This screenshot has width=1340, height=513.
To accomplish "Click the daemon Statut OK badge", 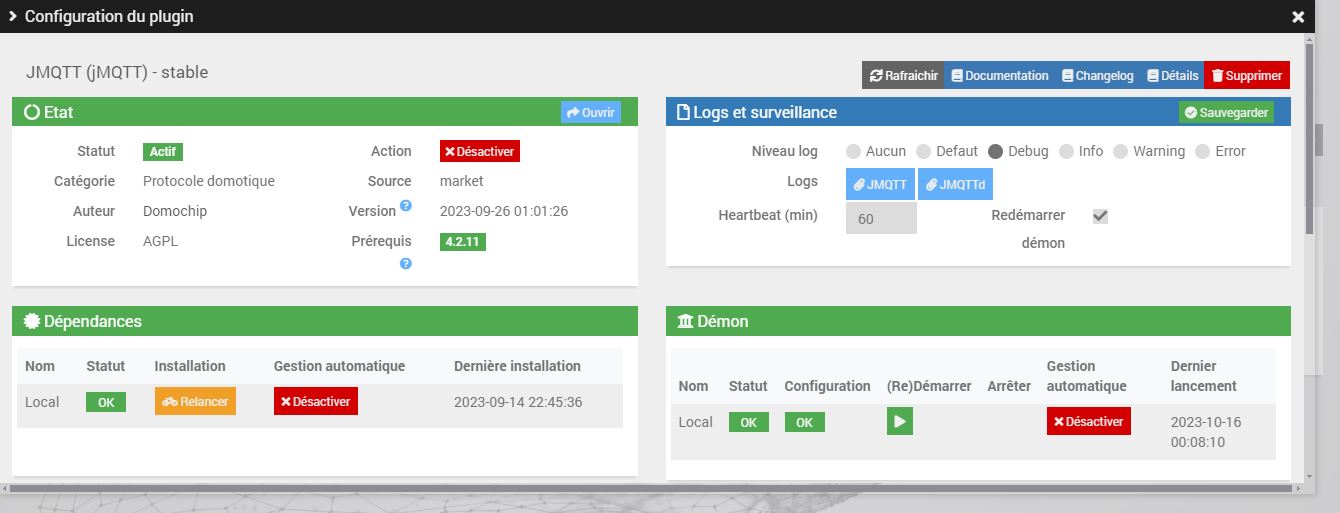I will click(x=749, y=423).
